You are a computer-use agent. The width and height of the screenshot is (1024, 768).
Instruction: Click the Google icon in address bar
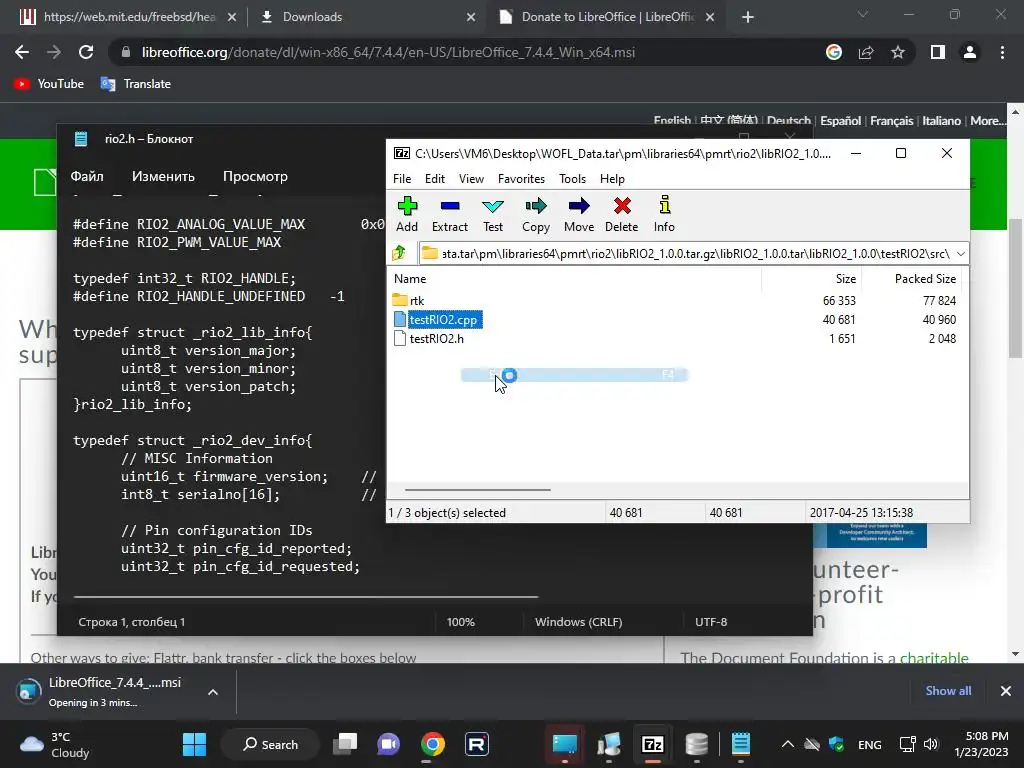pyautogui.click(x=833, y=52)
